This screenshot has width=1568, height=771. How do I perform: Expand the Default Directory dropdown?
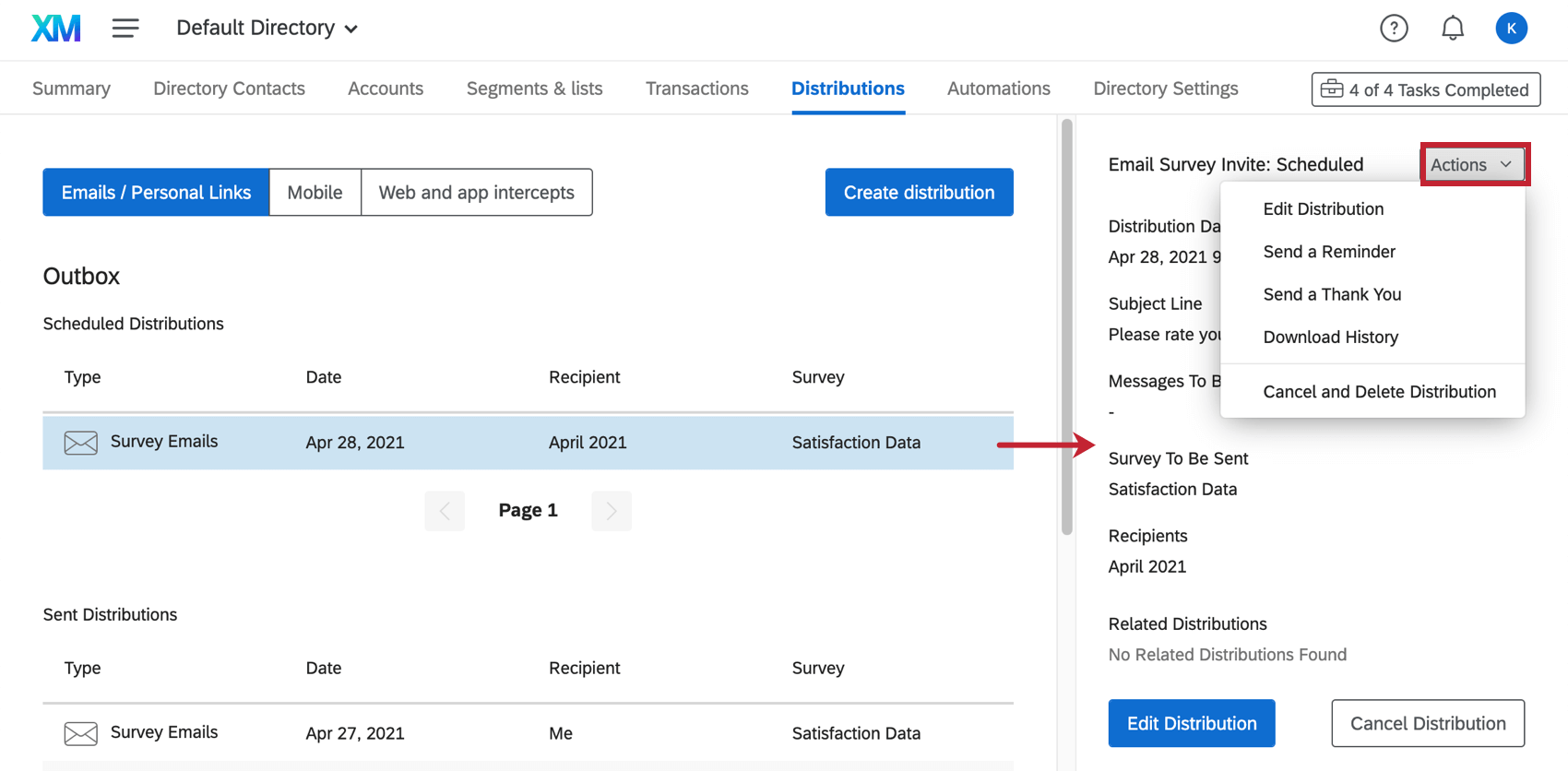coord(267,29)
